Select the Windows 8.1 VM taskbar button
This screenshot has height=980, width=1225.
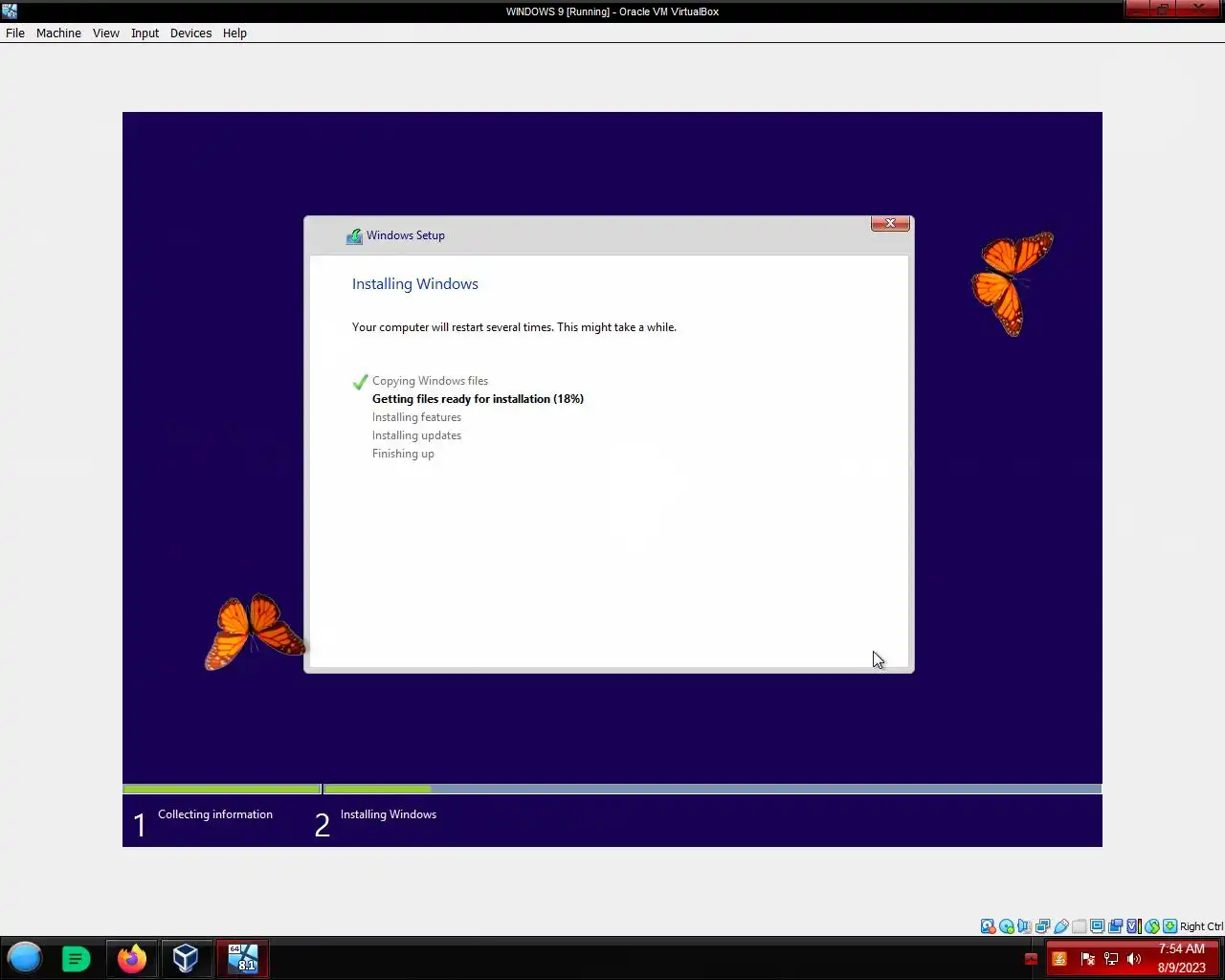[243, 958]
